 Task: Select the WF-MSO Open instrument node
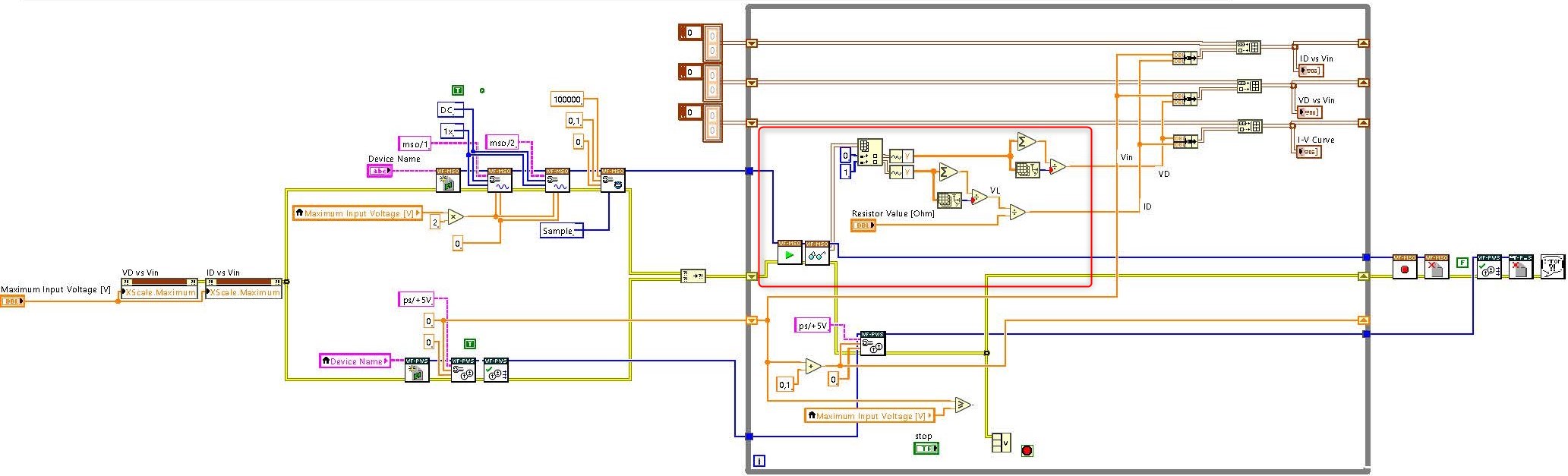(x=448, y=180)
